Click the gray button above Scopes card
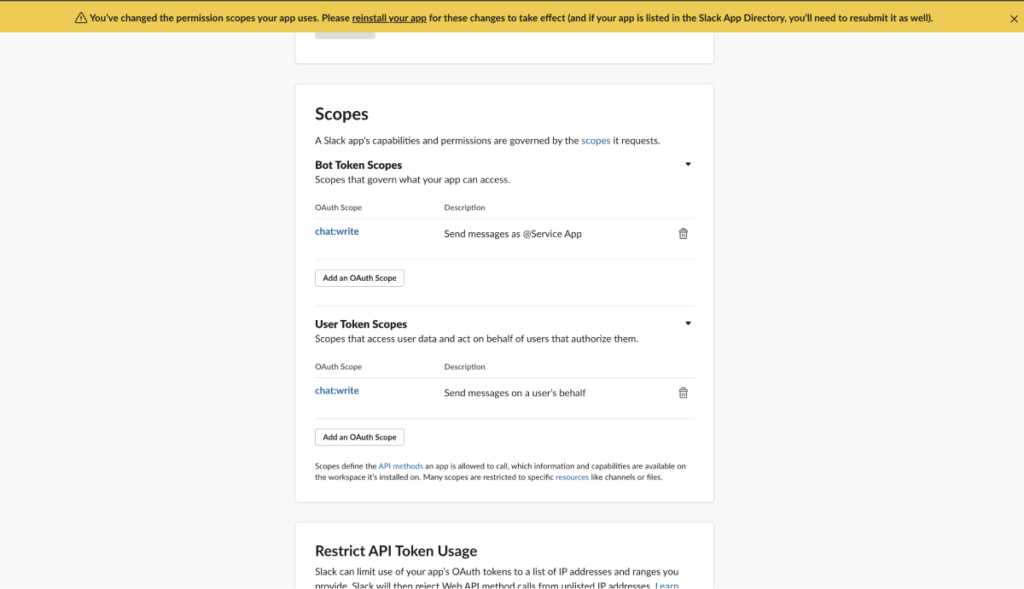Image resolution: width=1024 pixels, height=589 pixels. coord(345,34)
